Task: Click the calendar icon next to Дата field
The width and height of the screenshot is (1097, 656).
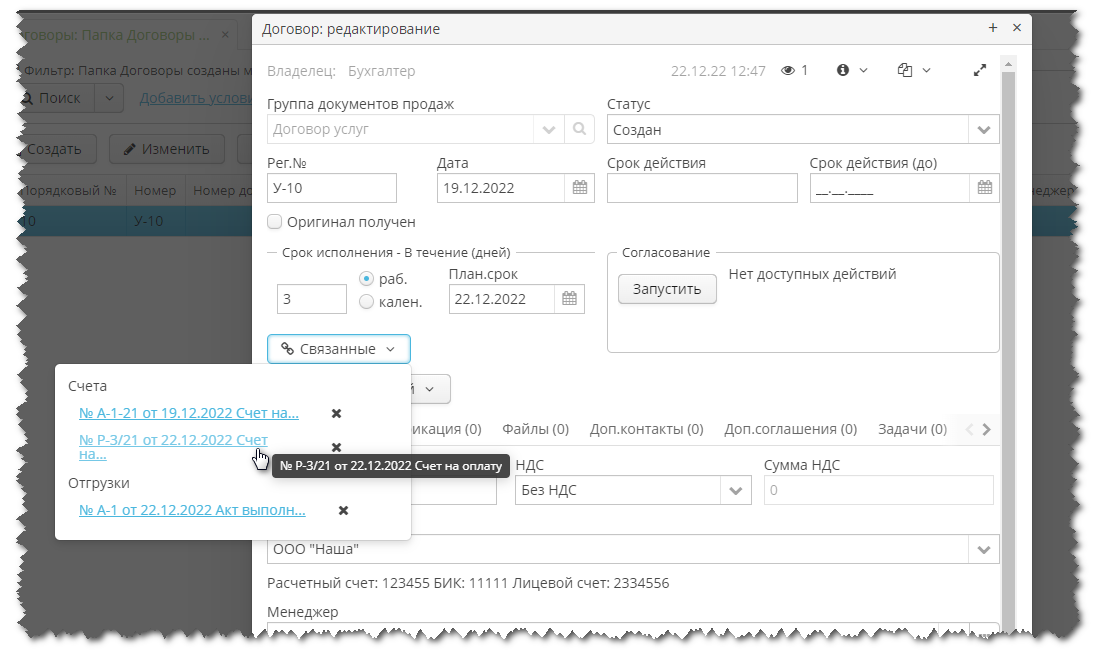Action: tap(578, 187)
